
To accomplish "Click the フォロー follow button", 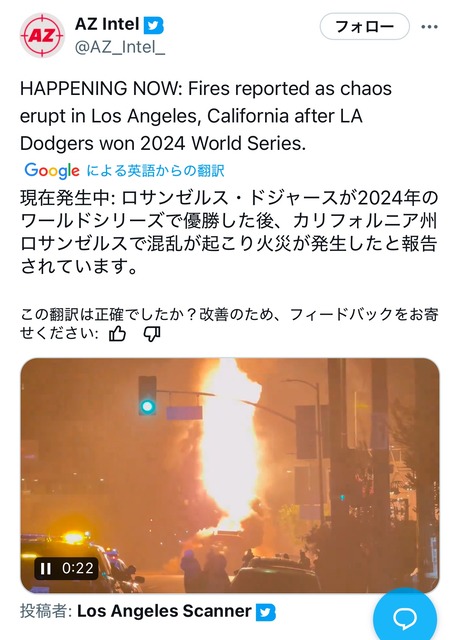I will tap(364, 27).
